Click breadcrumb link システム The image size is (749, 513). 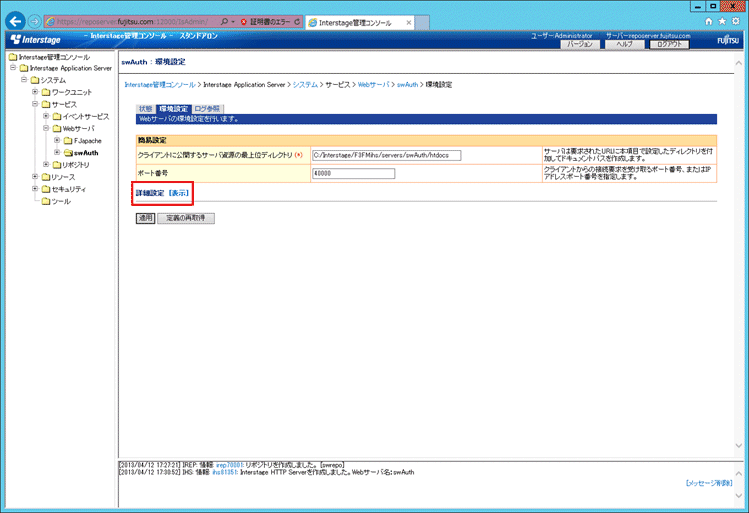[305, 85]
